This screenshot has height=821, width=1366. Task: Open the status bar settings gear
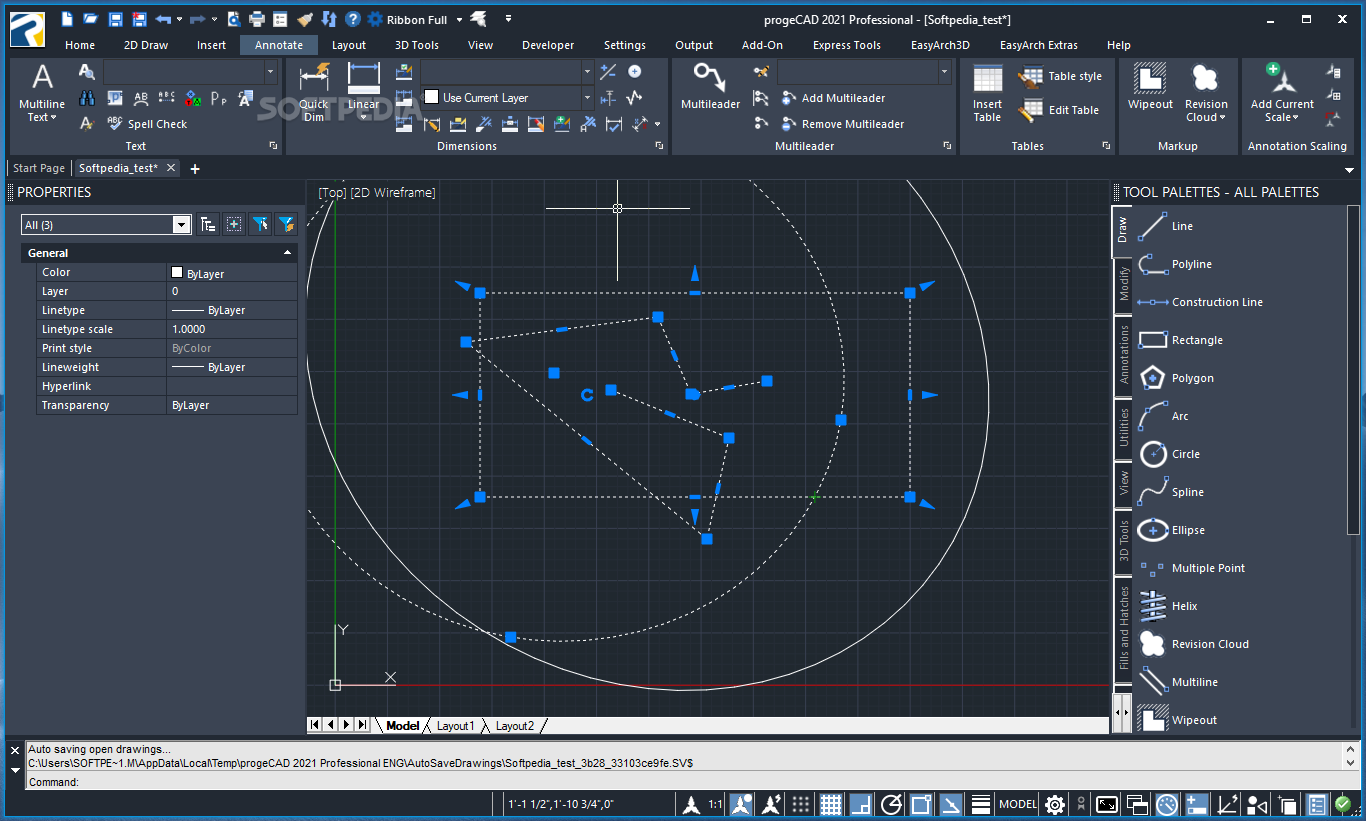[x=1055, y=804]
